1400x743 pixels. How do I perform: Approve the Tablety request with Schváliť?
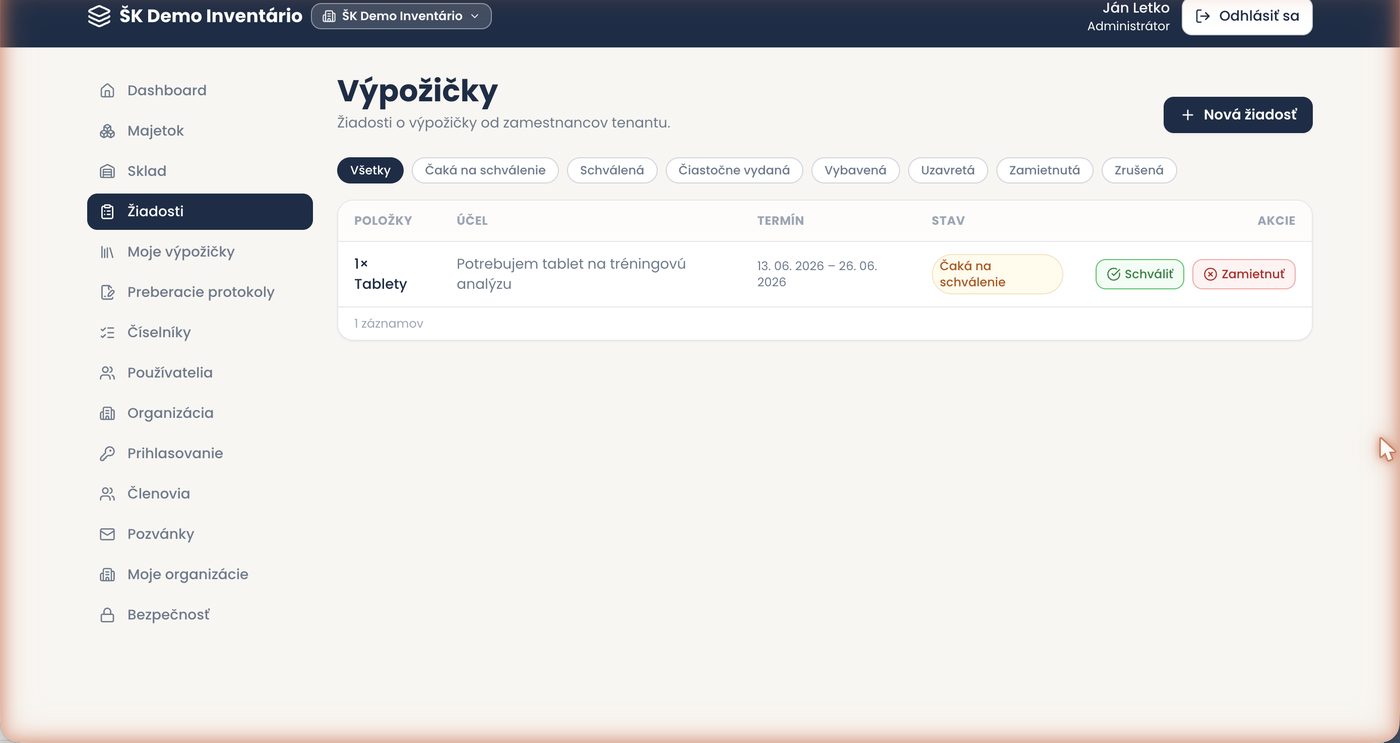tap(1140, 274)
